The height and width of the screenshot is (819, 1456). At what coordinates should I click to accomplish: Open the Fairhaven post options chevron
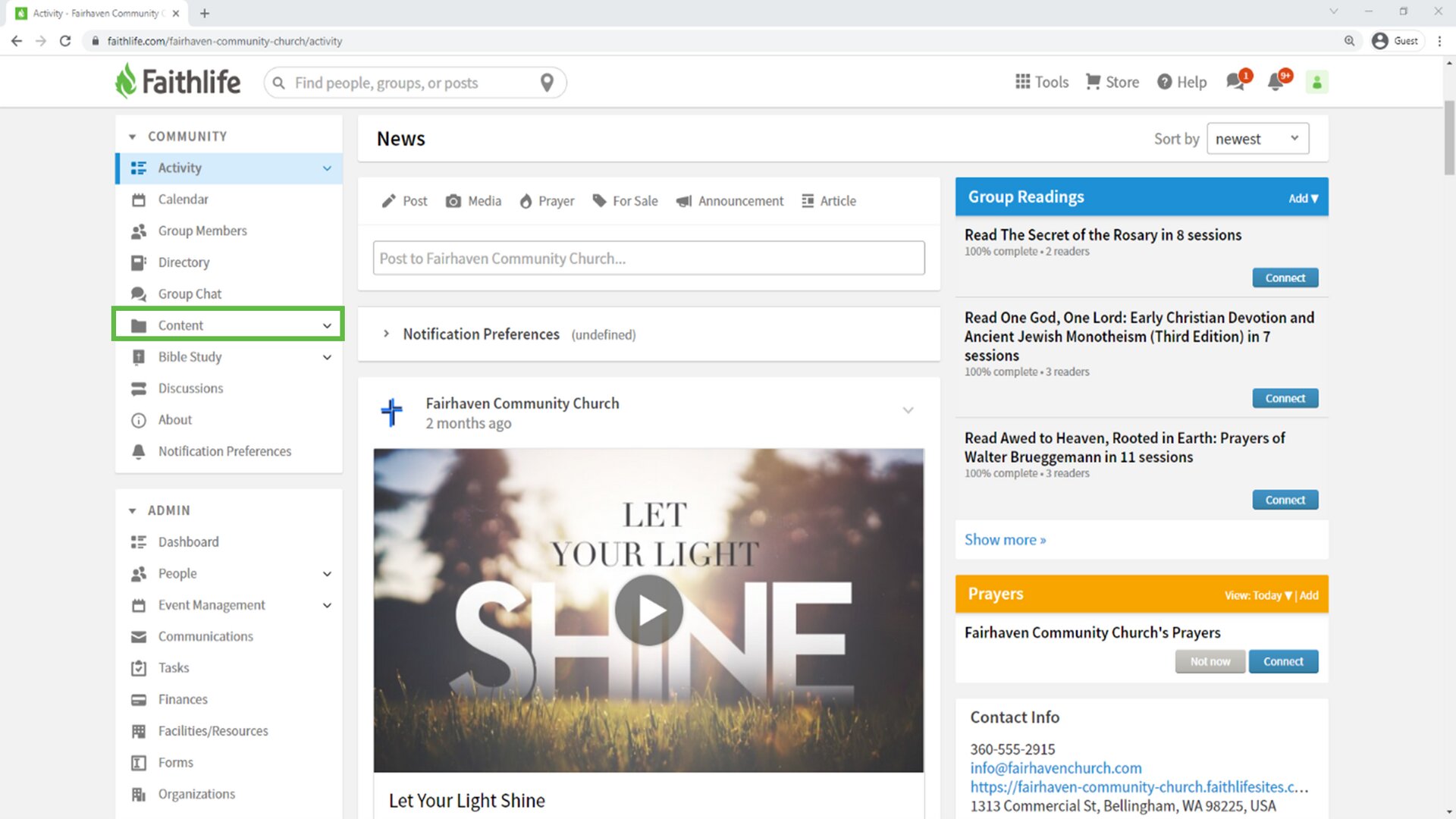(x=908, y=410)
